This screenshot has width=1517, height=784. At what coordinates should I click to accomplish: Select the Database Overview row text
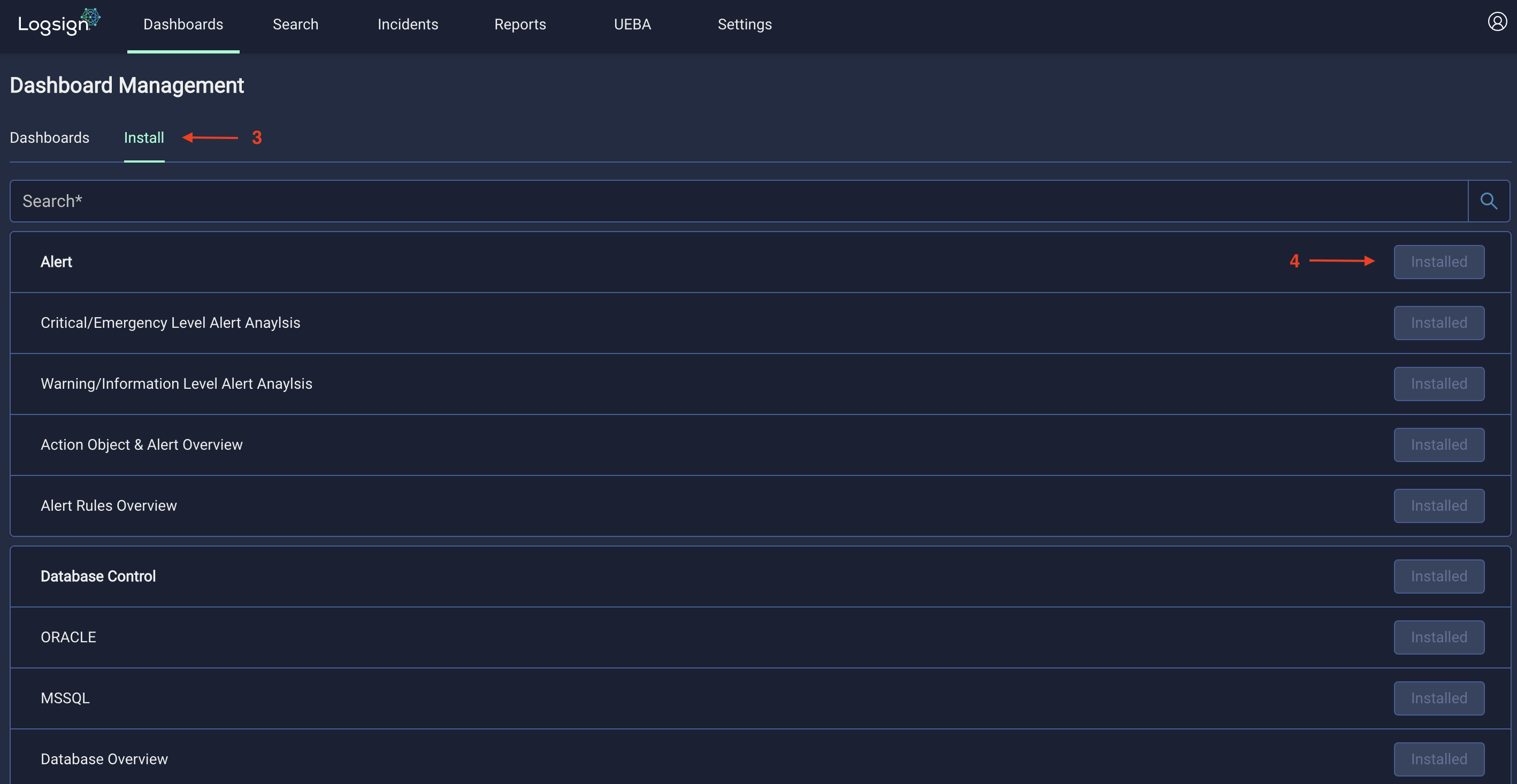pyautogui.click(x=104, y=759)
